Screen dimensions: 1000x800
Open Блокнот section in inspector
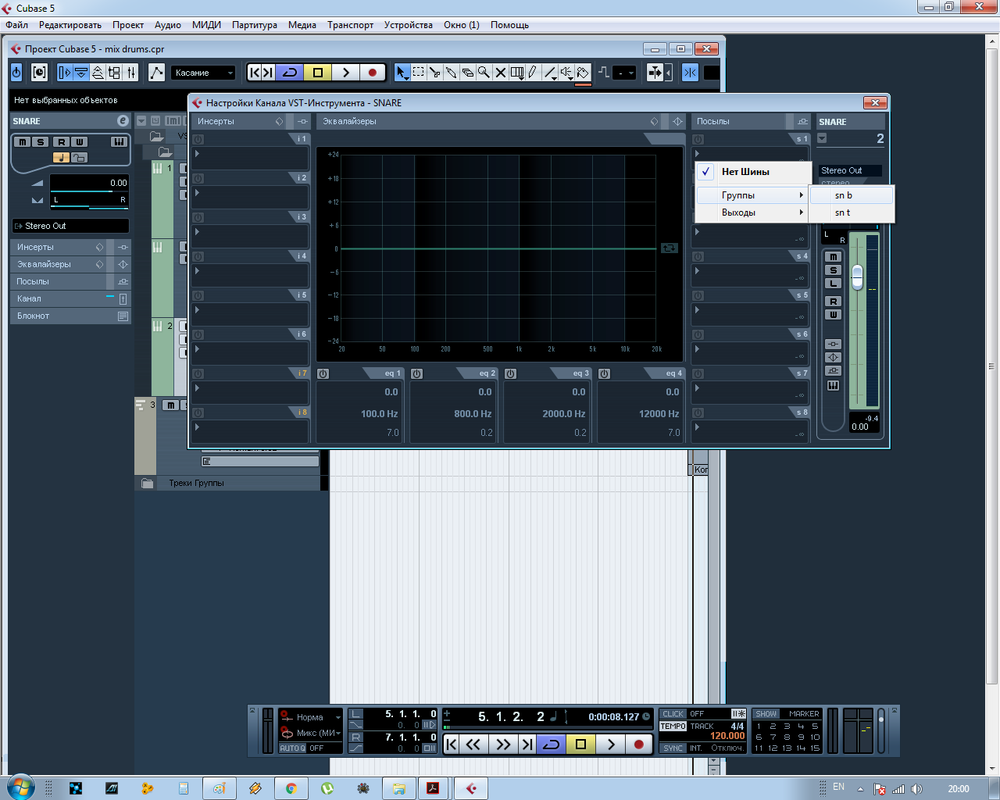pyautogui.click(x=70, y=316)
